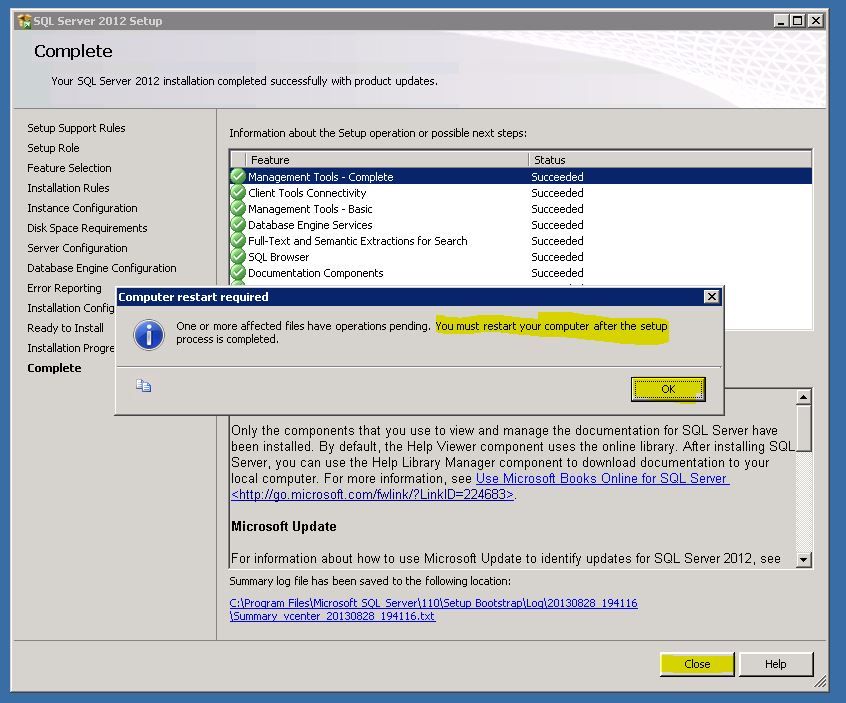Click the Microsoft Update heading text
The image size is (846, 703).
click(x=284, y=526)
